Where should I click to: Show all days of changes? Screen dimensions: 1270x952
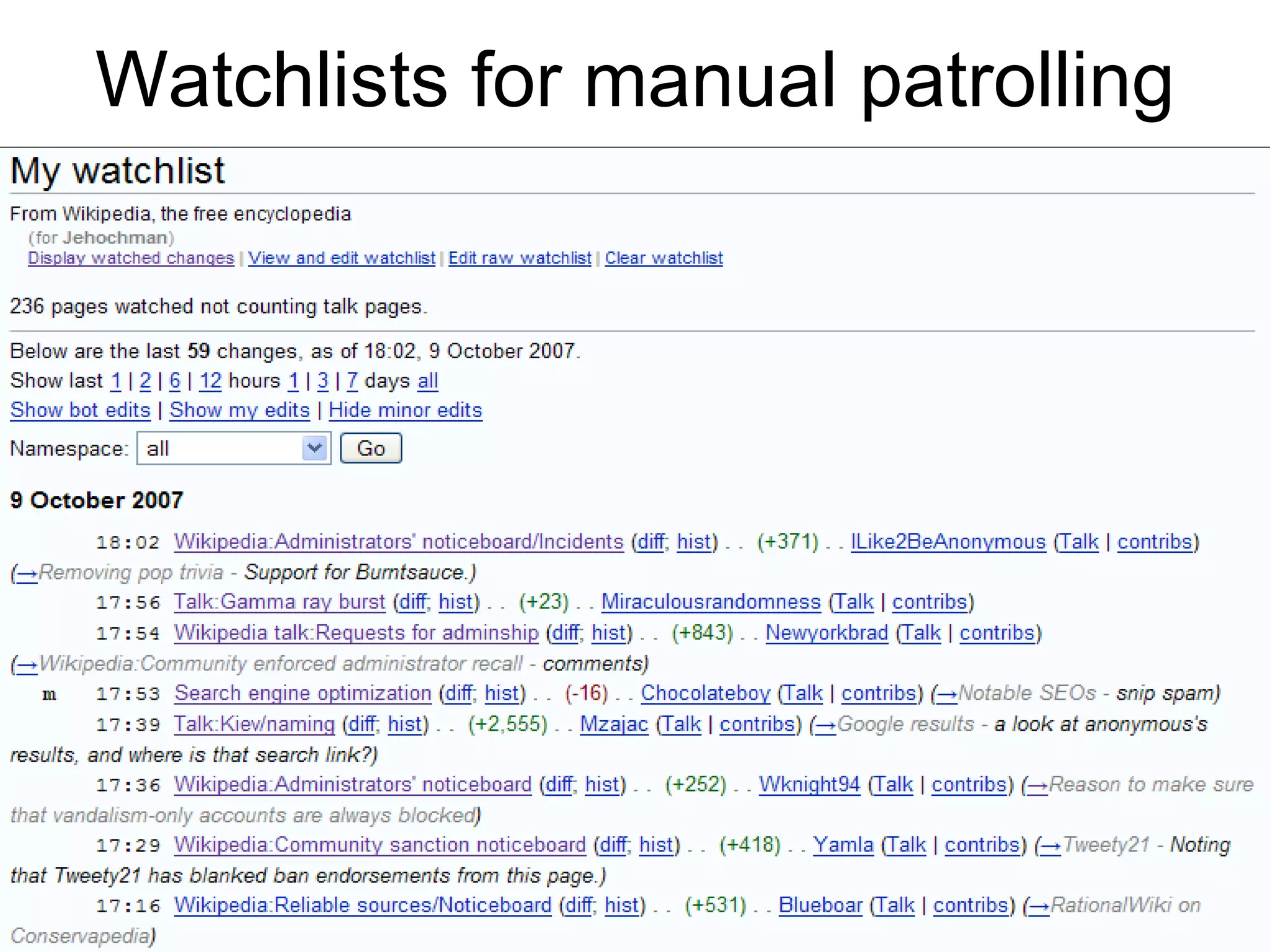click(428, 381)
